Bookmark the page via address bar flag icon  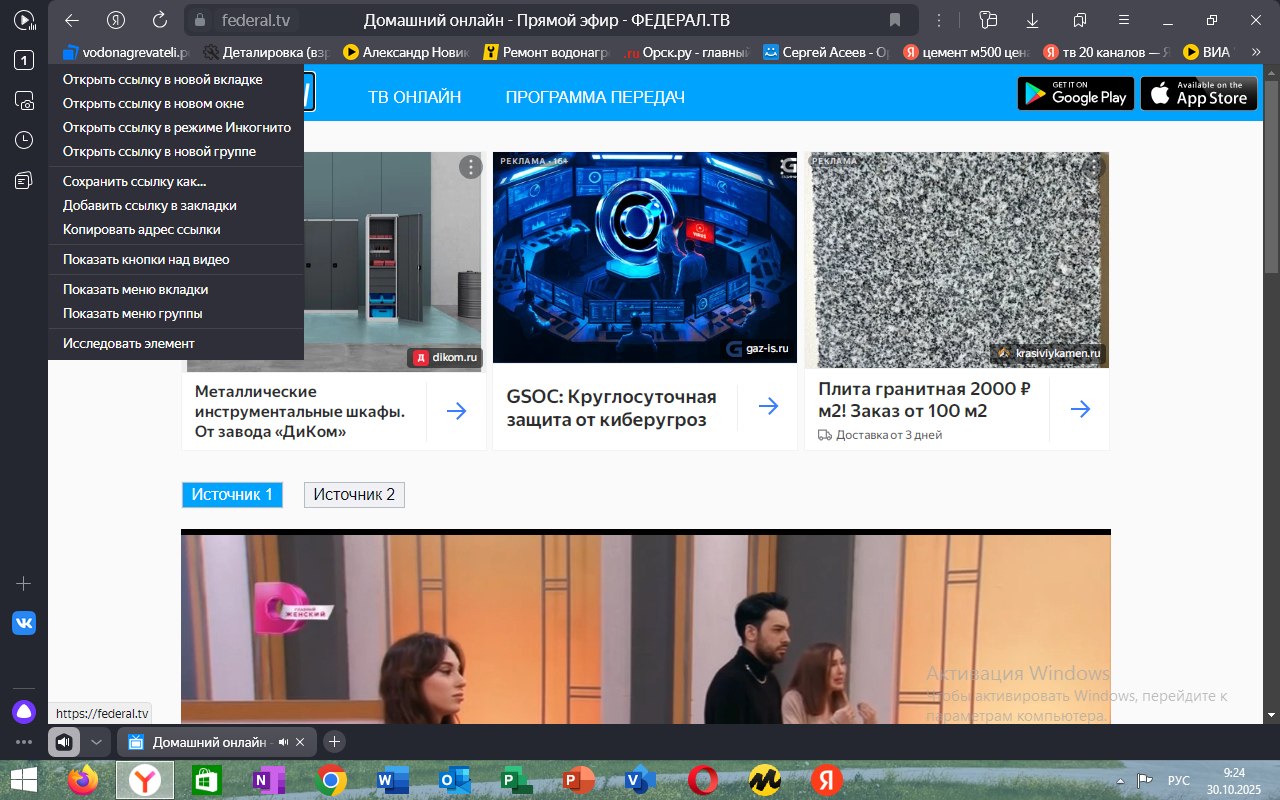tap(895, 20)
